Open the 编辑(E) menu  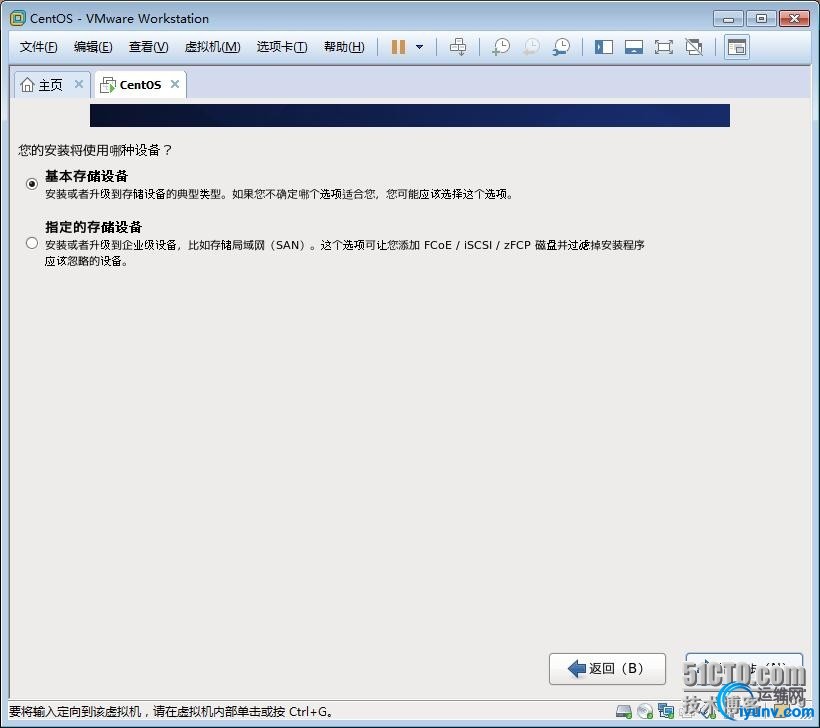click(x=93, y=47)
